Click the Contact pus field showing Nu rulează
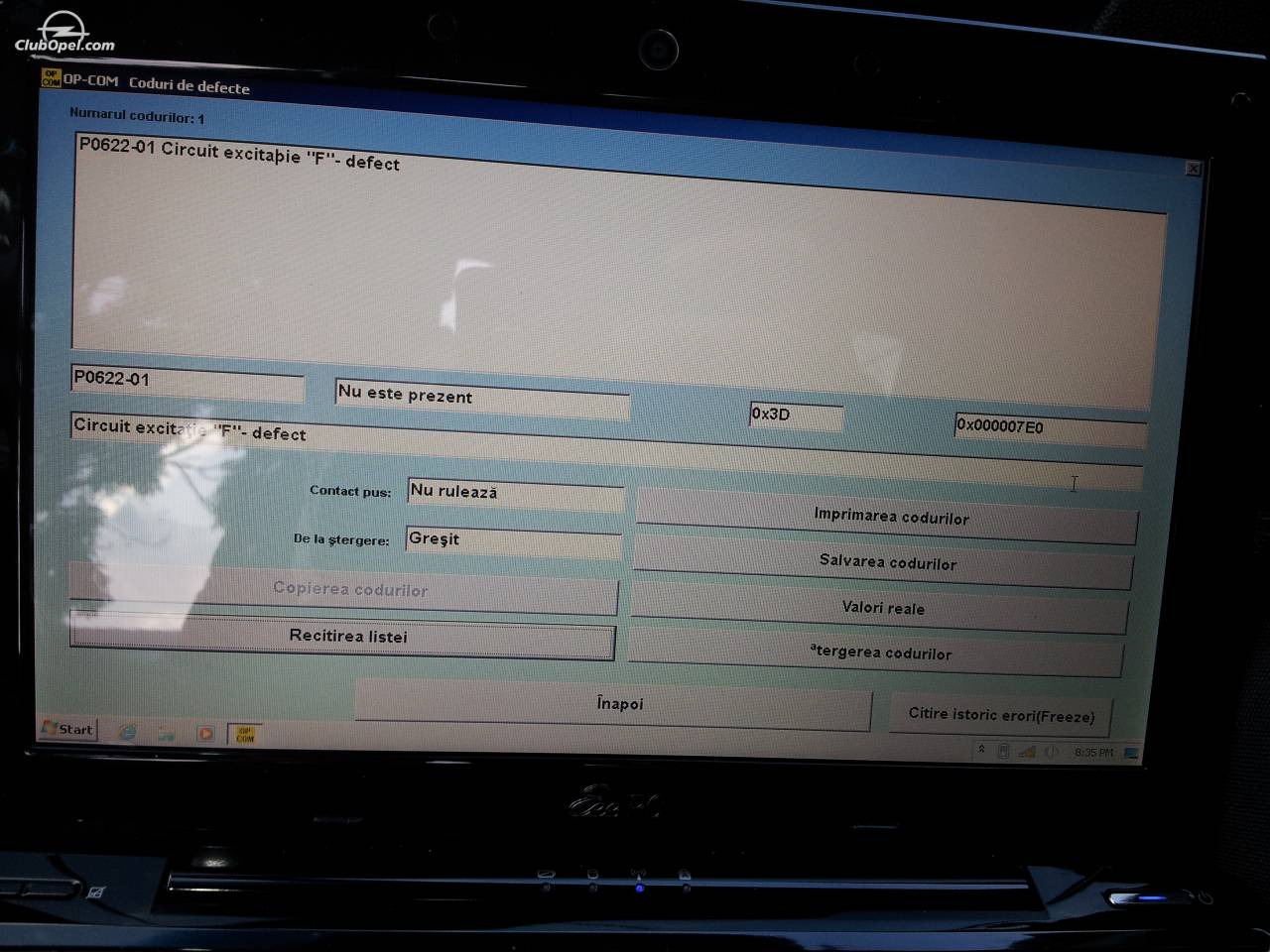The width and height of the screenshot is (1270, 952). click(x=515, y=493)
